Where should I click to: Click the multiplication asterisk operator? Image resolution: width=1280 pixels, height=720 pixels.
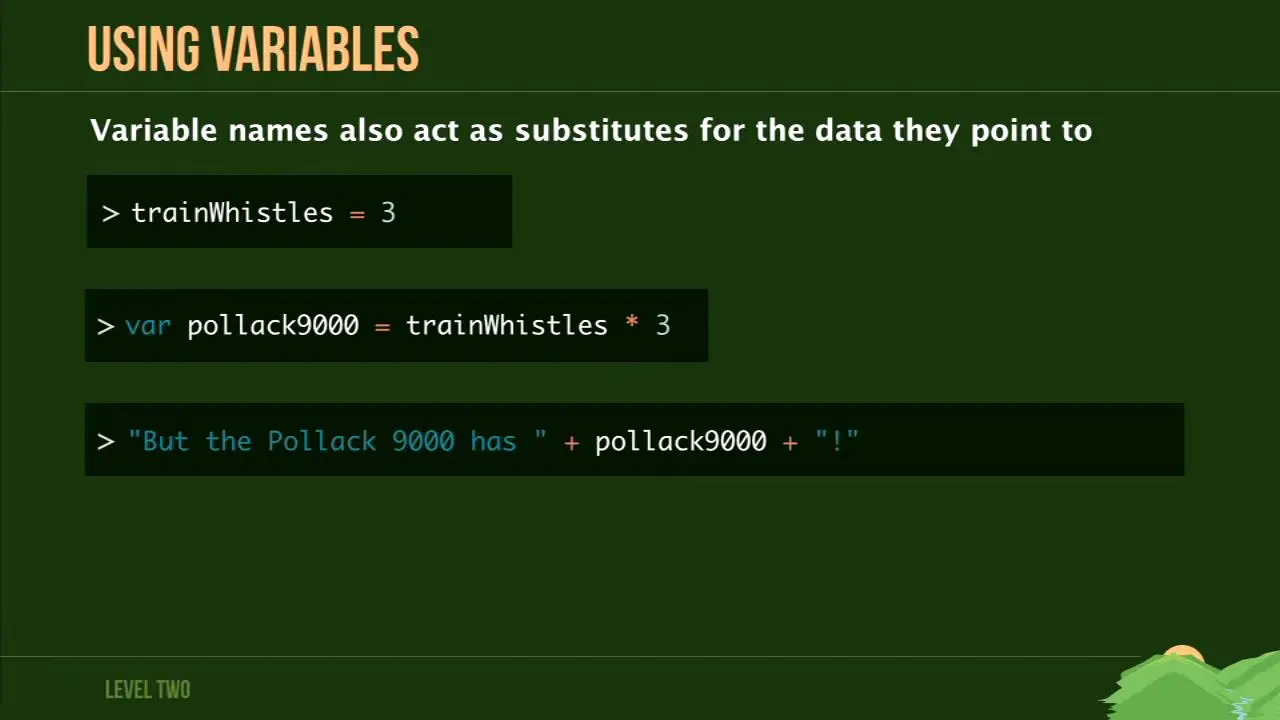(x=632, y=324)
